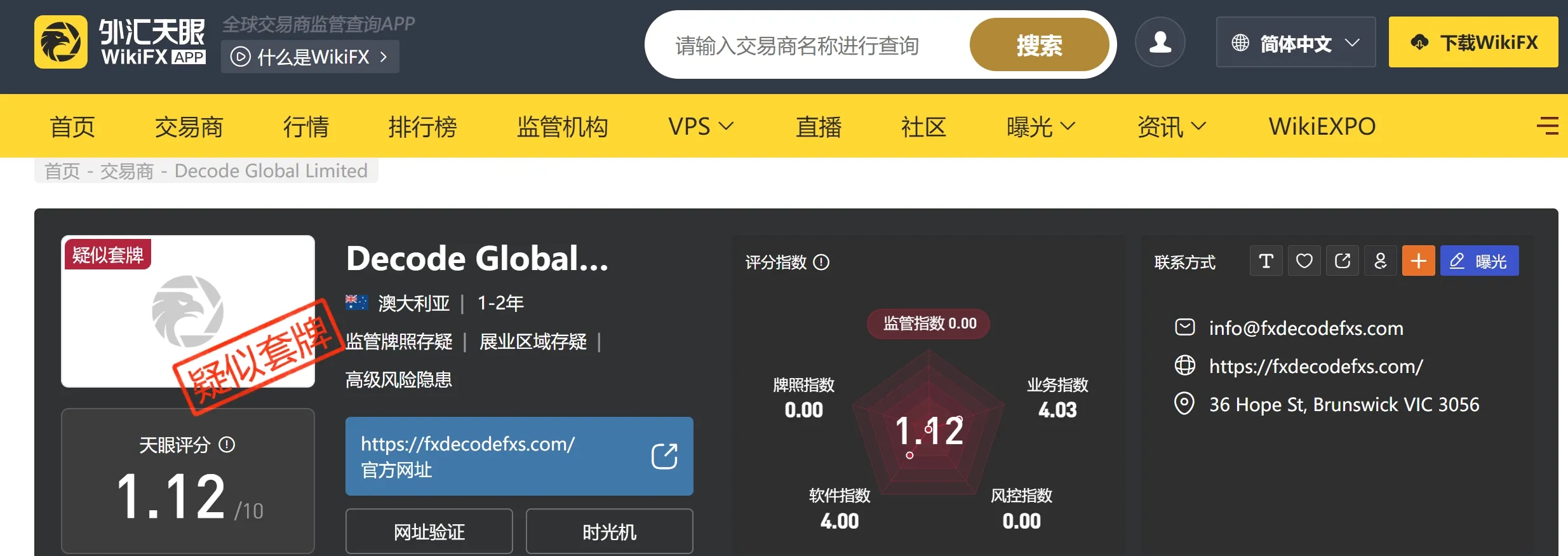
Task: Click the external link icon on official website
Action: [664, 456]
